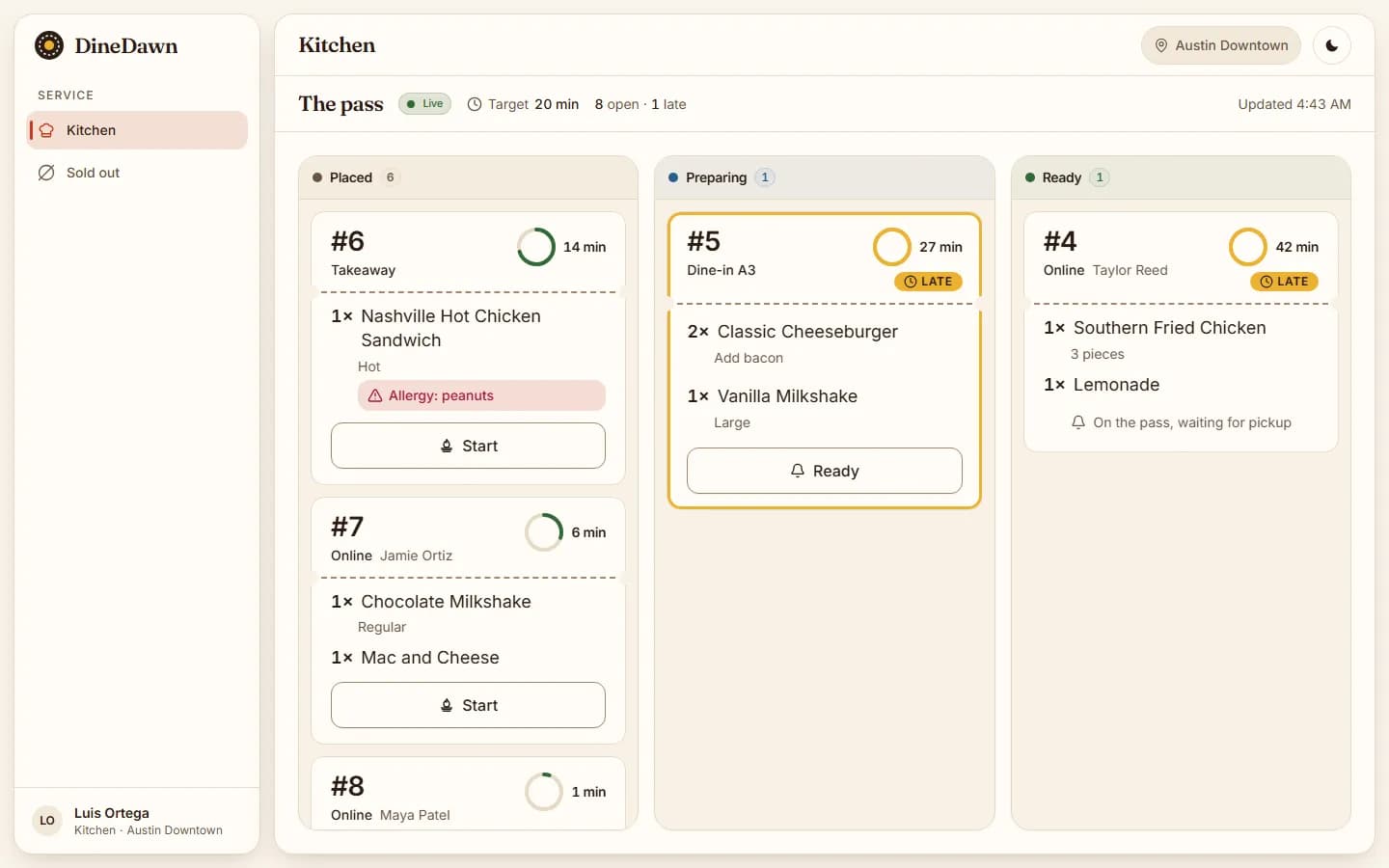The width and height of the screenshot is (1389, 868).
Task: Click Luis Ortega user avatar
Action: 47,821
